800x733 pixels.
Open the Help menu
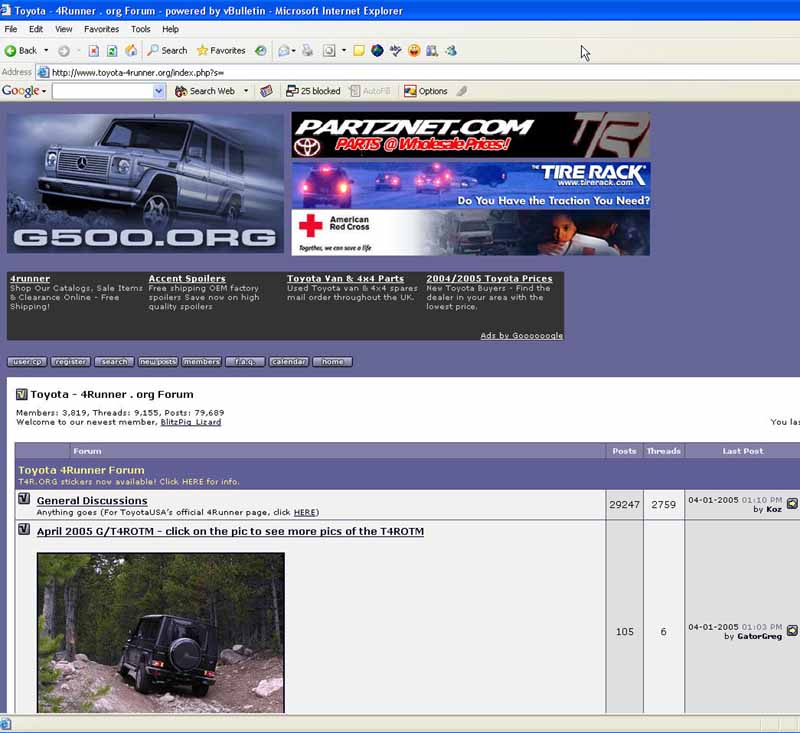tap(170, 29)
